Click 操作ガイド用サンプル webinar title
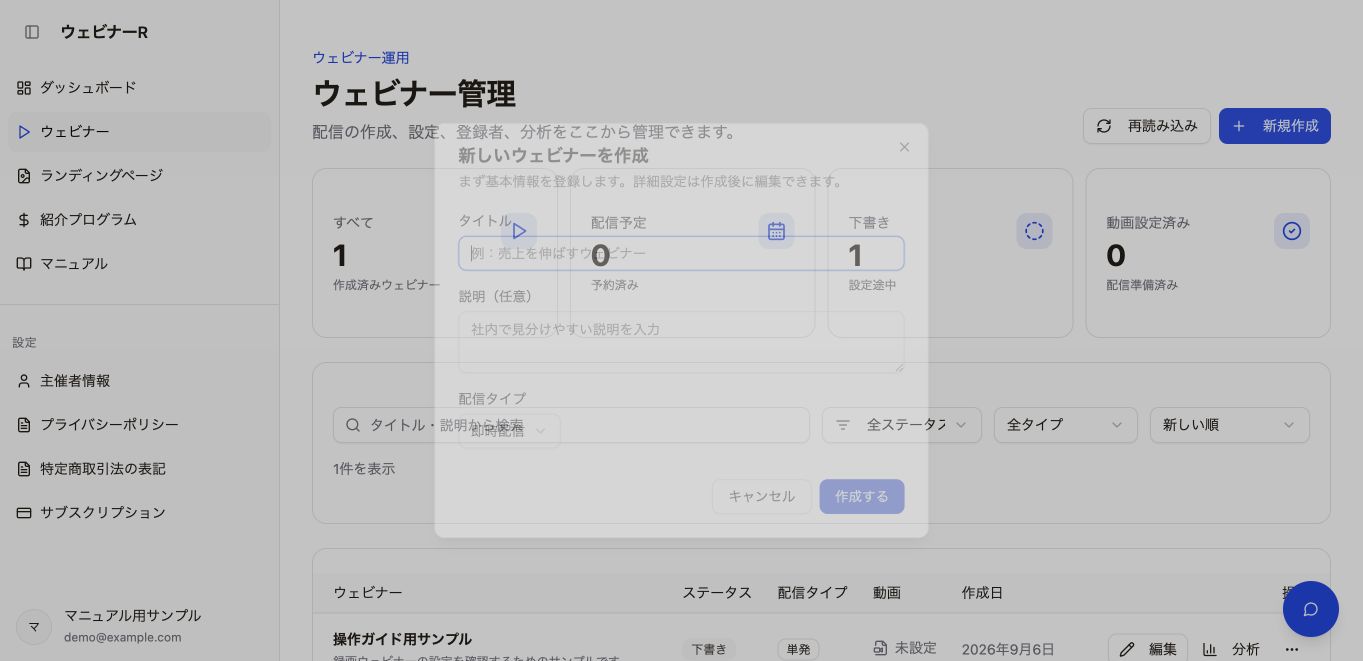 pos(402,639)
